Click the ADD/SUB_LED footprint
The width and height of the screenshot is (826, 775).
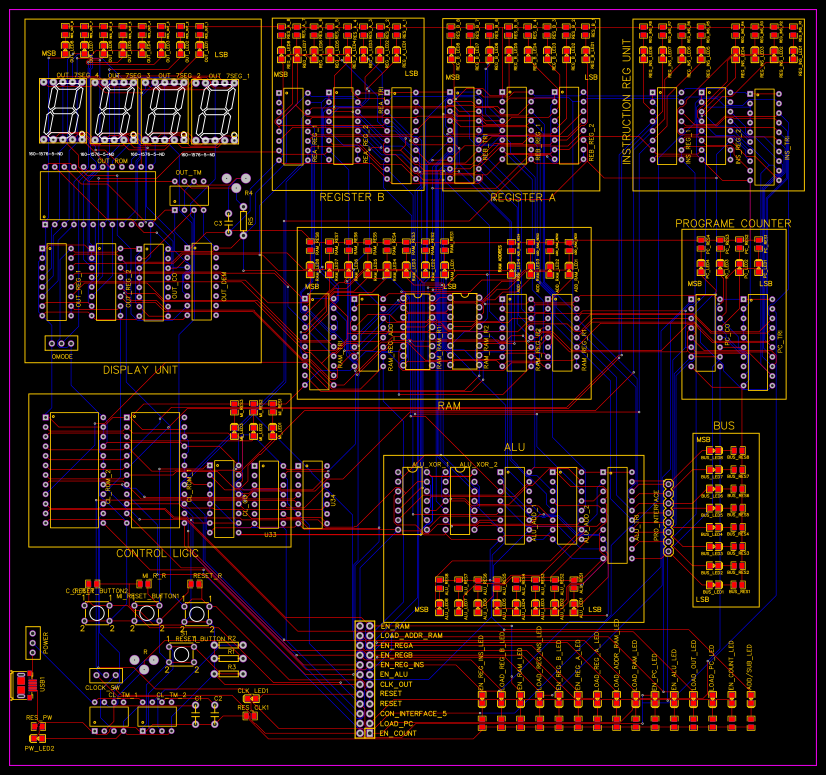click(751, 698)
